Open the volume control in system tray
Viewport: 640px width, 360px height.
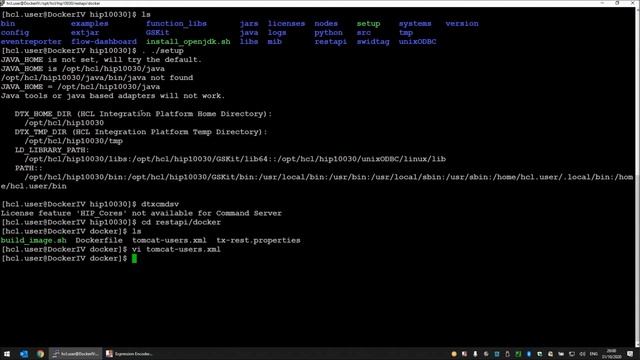582,354
